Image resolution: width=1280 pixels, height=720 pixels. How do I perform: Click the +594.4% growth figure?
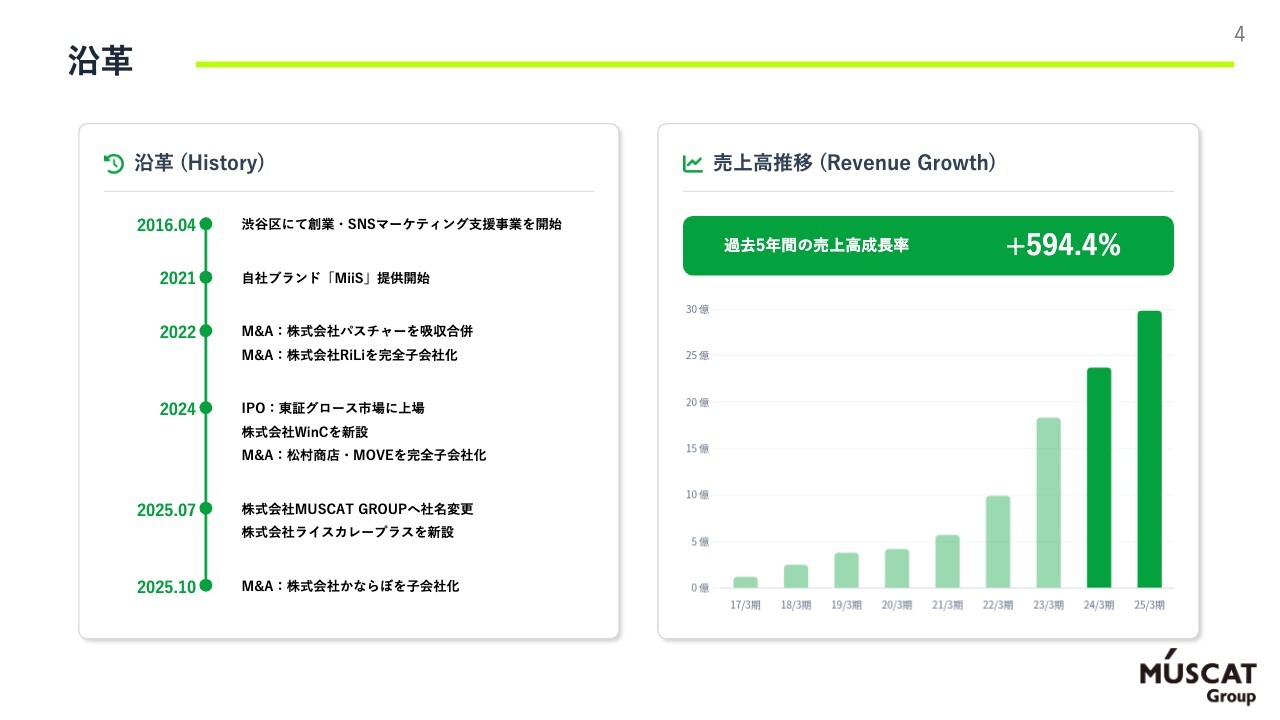(1064, 243)
